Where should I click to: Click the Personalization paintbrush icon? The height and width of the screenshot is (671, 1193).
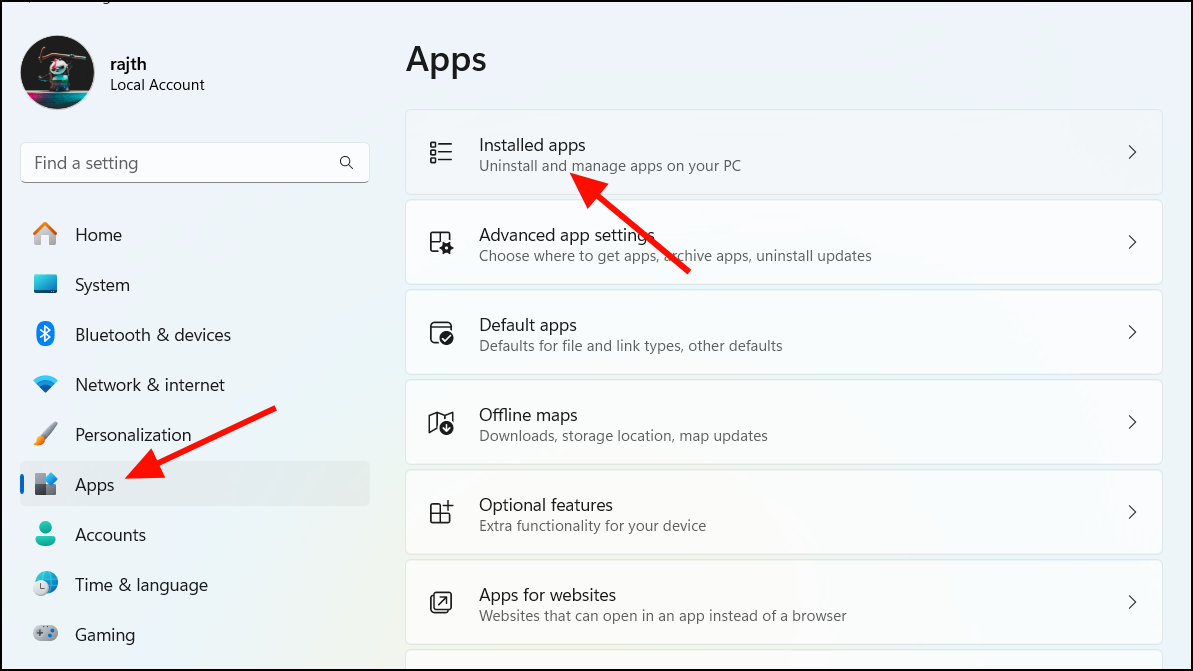coord(45,434)
